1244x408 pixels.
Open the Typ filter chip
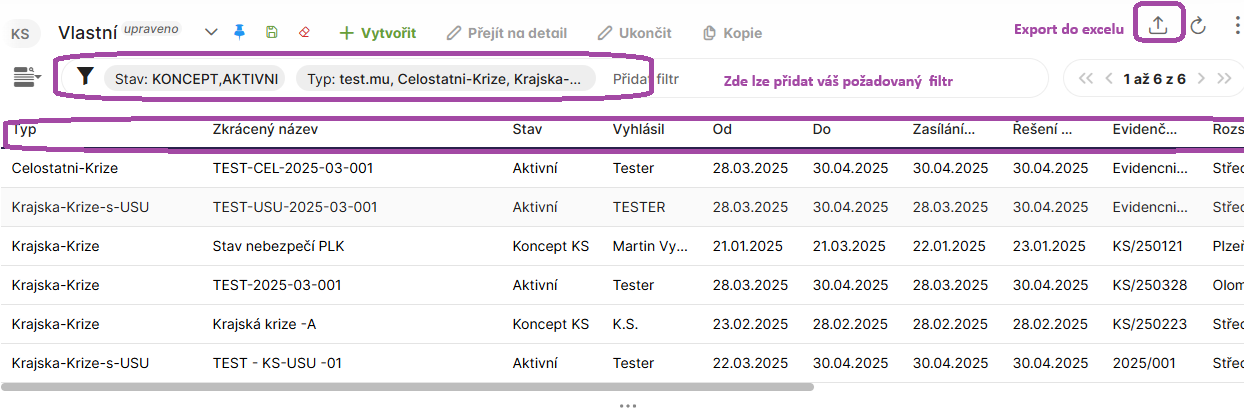click(x=445, y=78)
